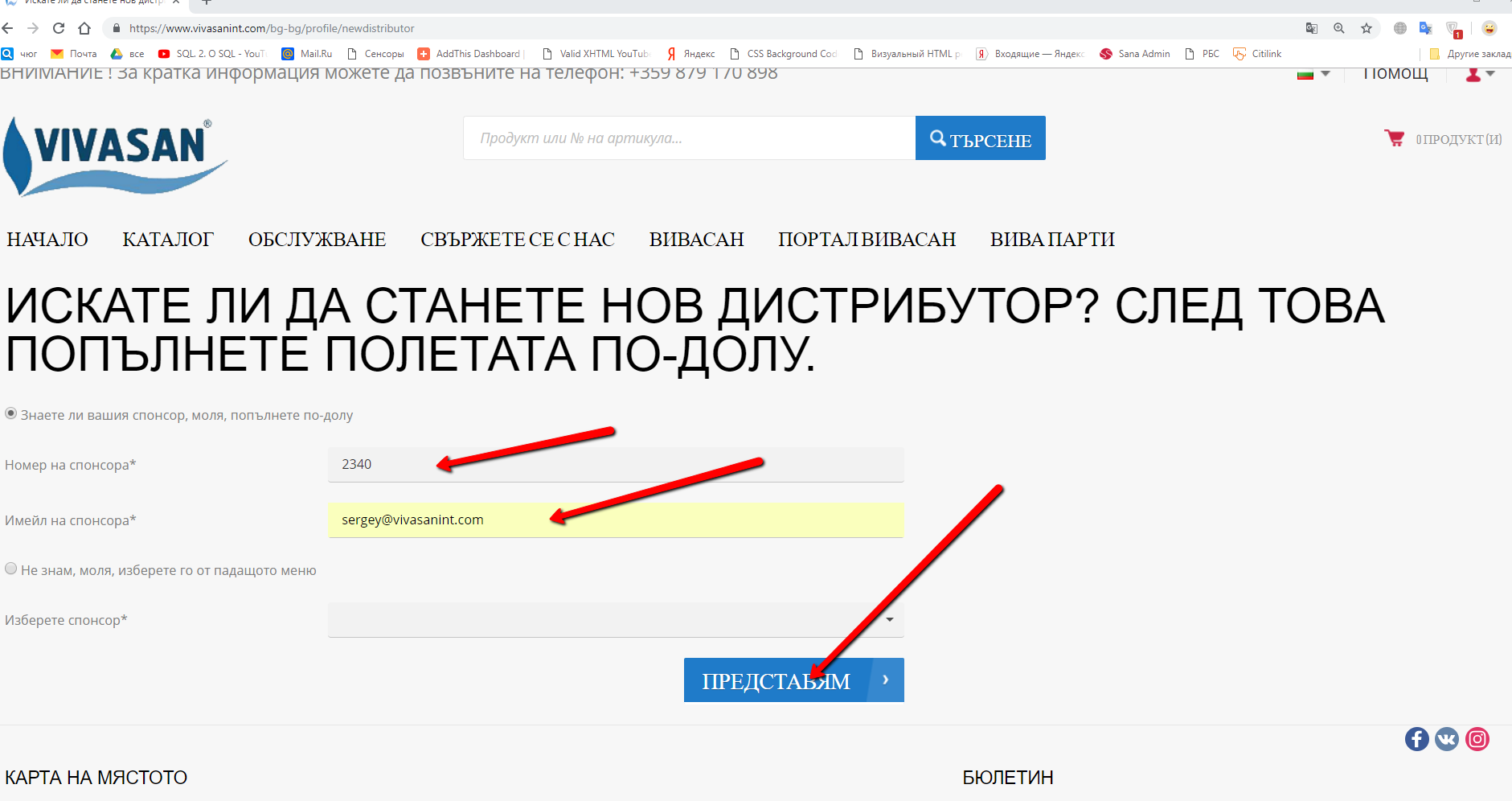
Task: Open the Визуальный HTML bookmark
Action: click(907, 54)
